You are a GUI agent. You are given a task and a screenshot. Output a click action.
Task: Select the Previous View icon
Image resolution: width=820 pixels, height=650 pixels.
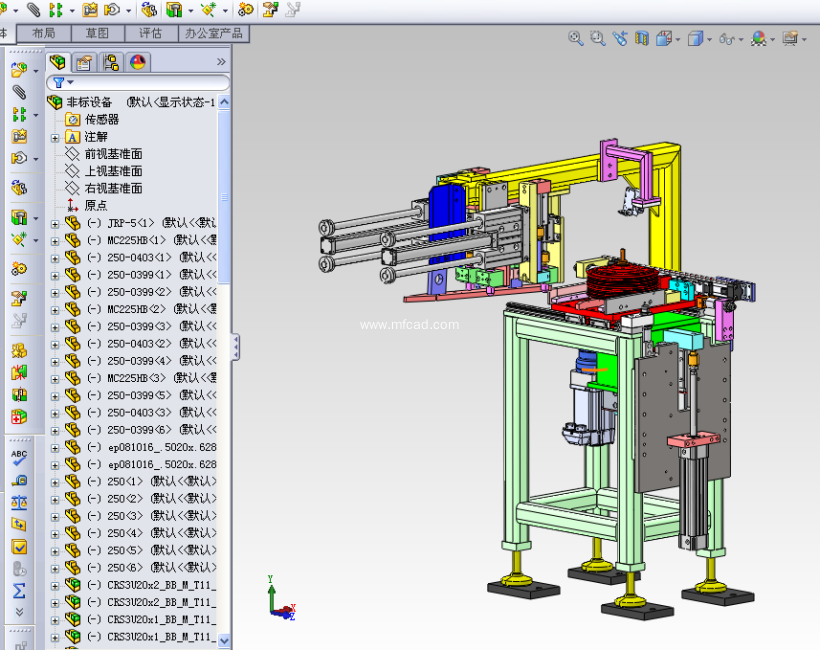[620, 39]
